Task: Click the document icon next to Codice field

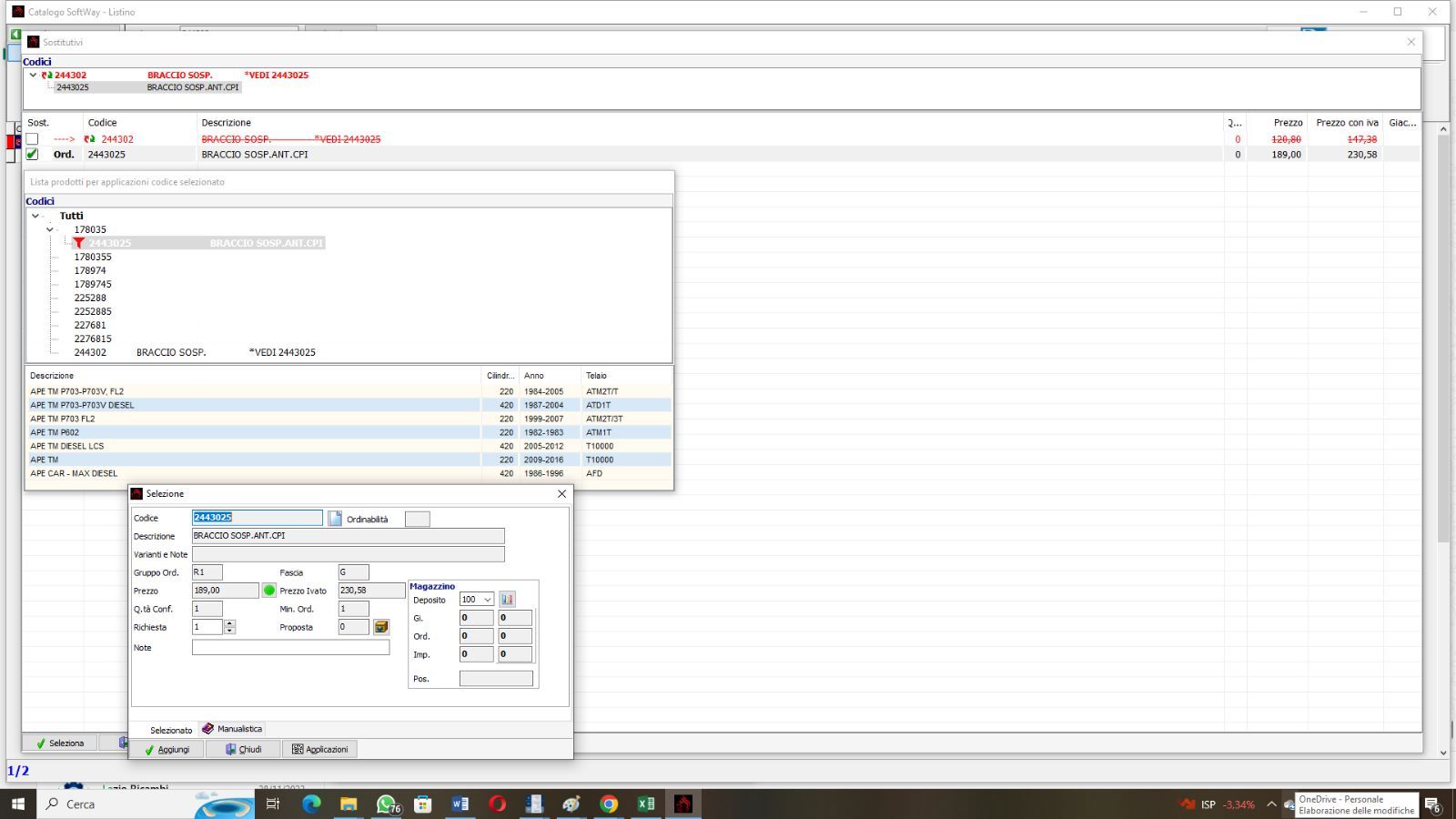Action: click(x=335, y=519)
